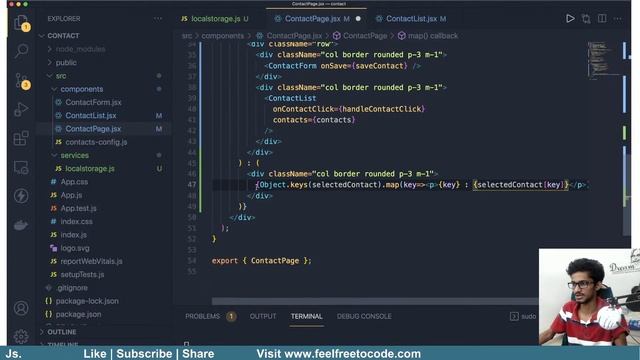Open ContactList.jsx in the file tree
Image resolution: width=640 pixels, height=360 pixels.
(x=91, y=116)
